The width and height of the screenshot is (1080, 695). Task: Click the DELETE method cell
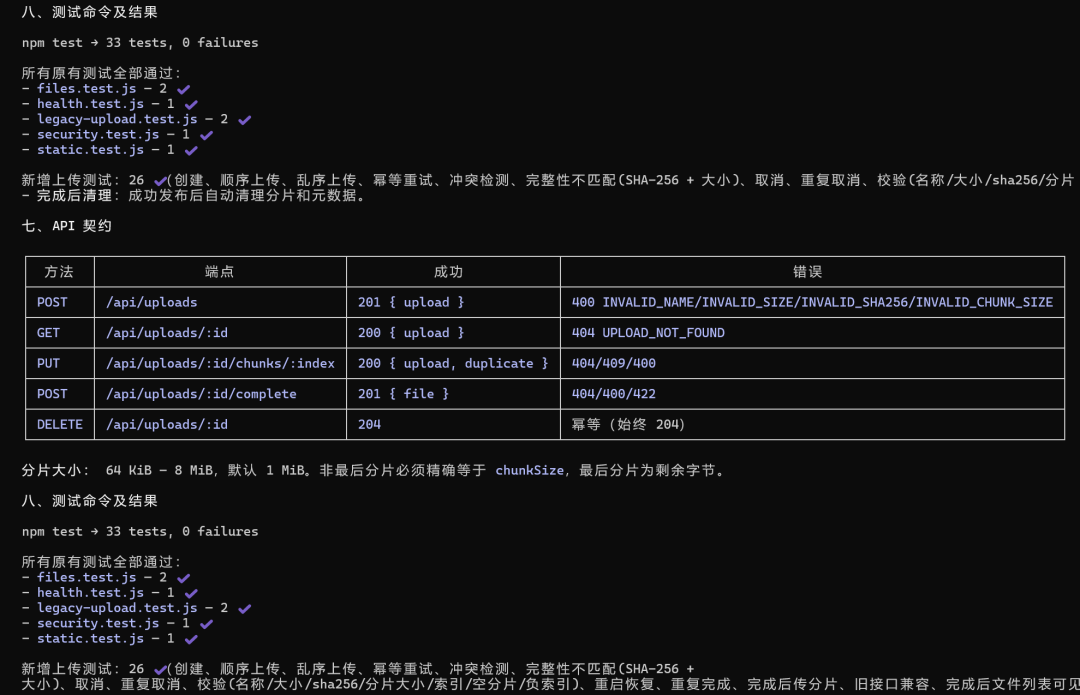pyautogui.click(x=59, y=424)
